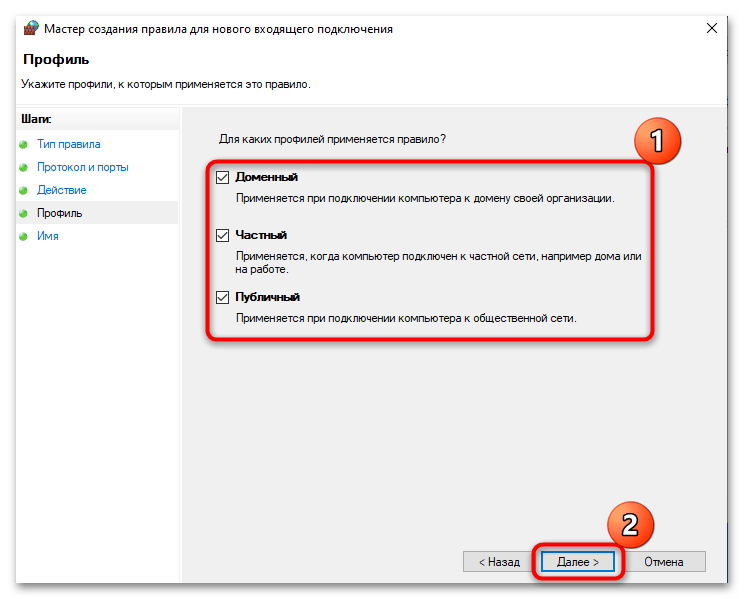744x599 pixels.
Task: Click green bullet beside Имя
Action: (23, 236)
